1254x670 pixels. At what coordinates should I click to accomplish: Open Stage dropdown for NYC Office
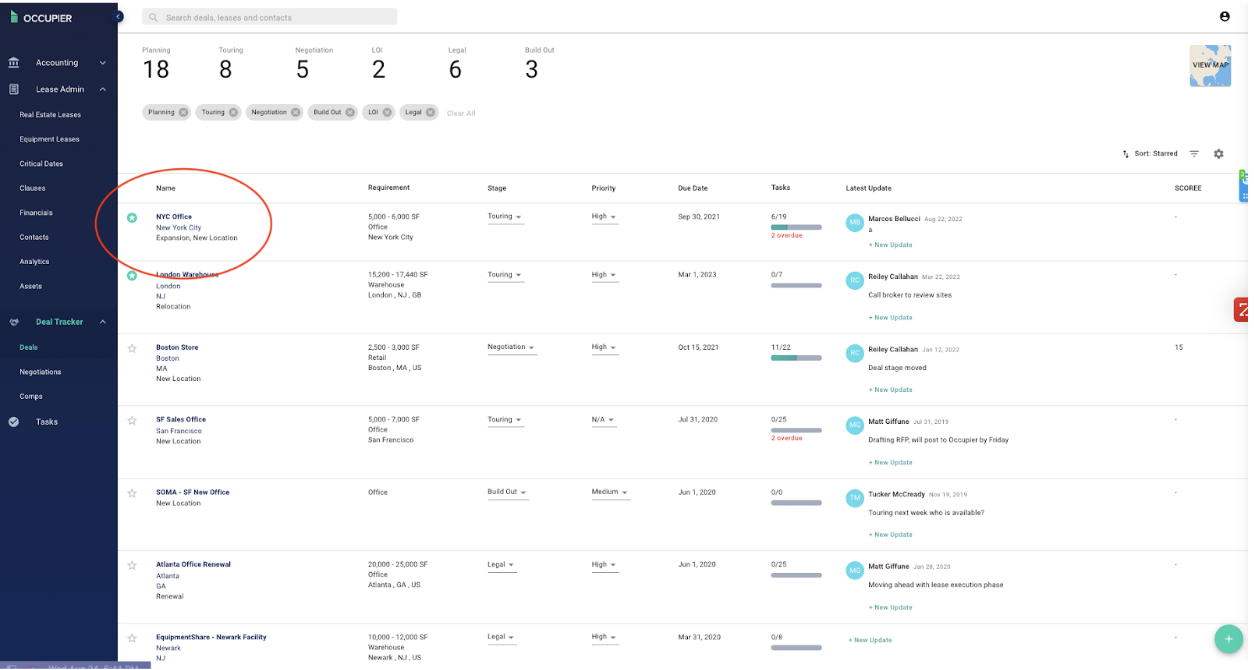[x=505, y=217]
